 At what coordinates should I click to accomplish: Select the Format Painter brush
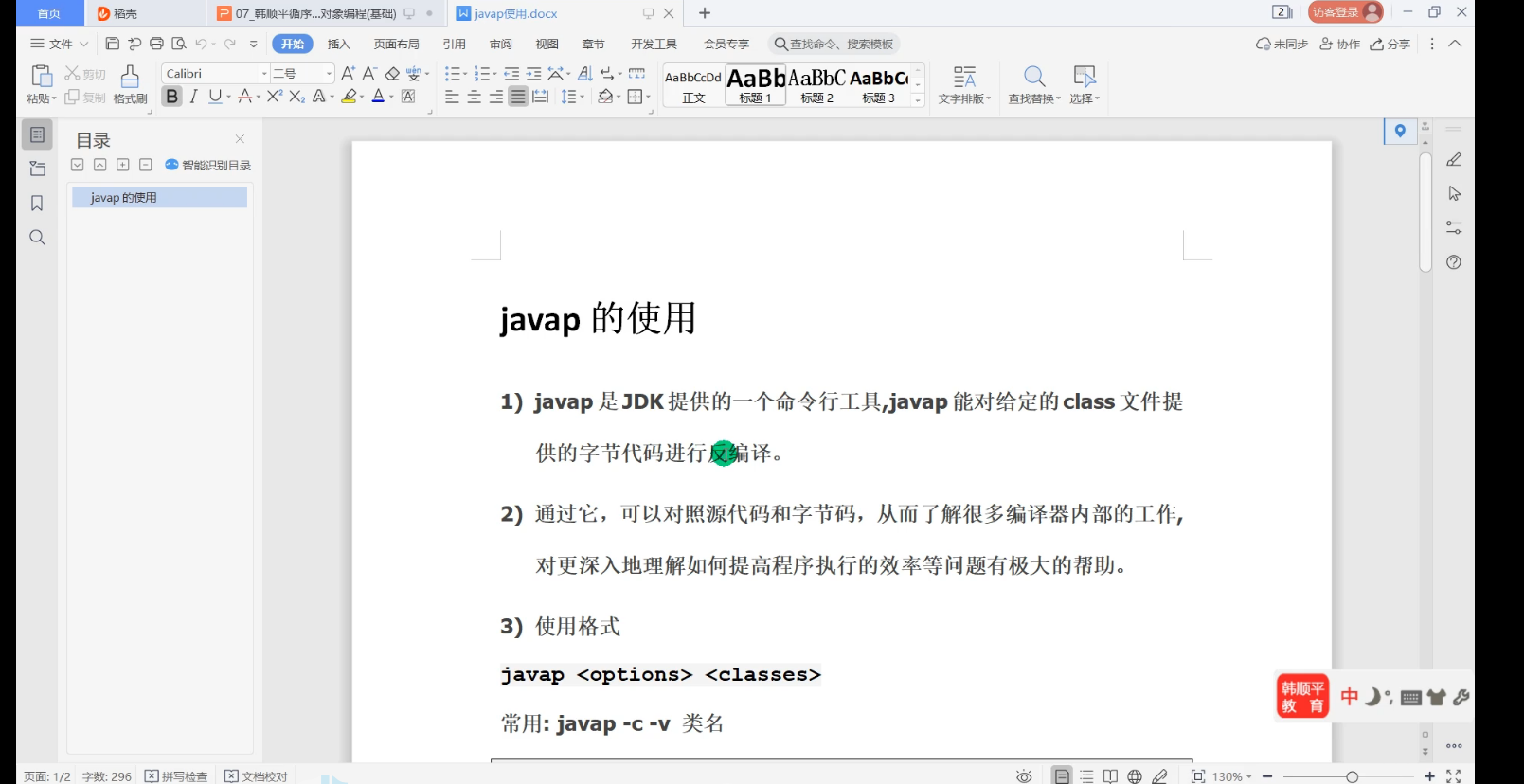[130, 76]
